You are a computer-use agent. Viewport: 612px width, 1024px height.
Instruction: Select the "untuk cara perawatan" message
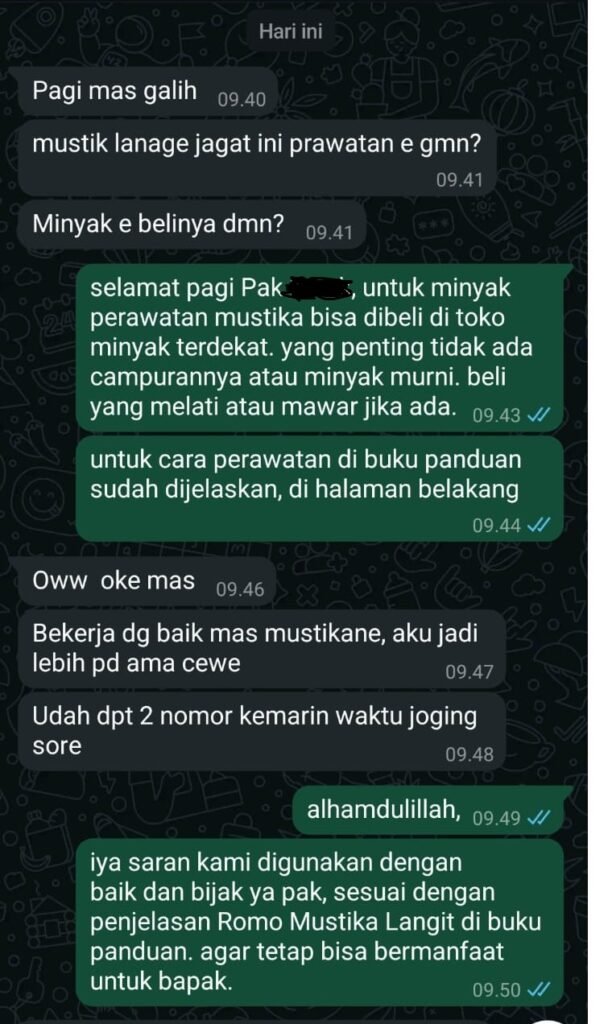pyautogui.click(x=319, y=488)
